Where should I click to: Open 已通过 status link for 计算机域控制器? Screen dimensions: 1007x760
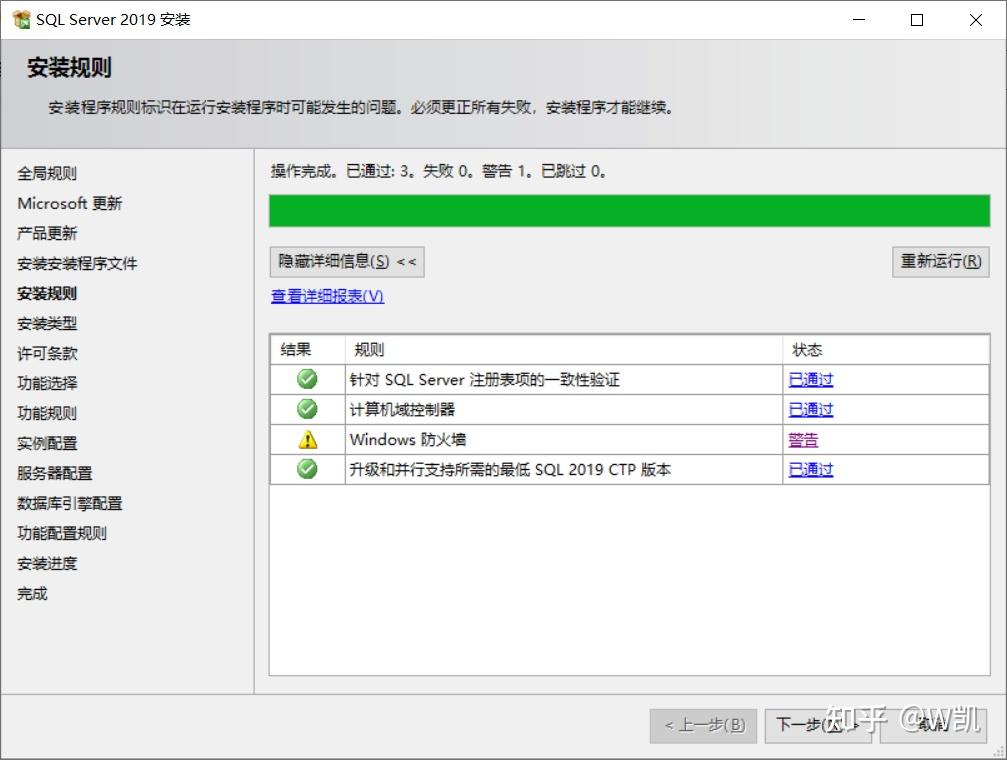810,409
